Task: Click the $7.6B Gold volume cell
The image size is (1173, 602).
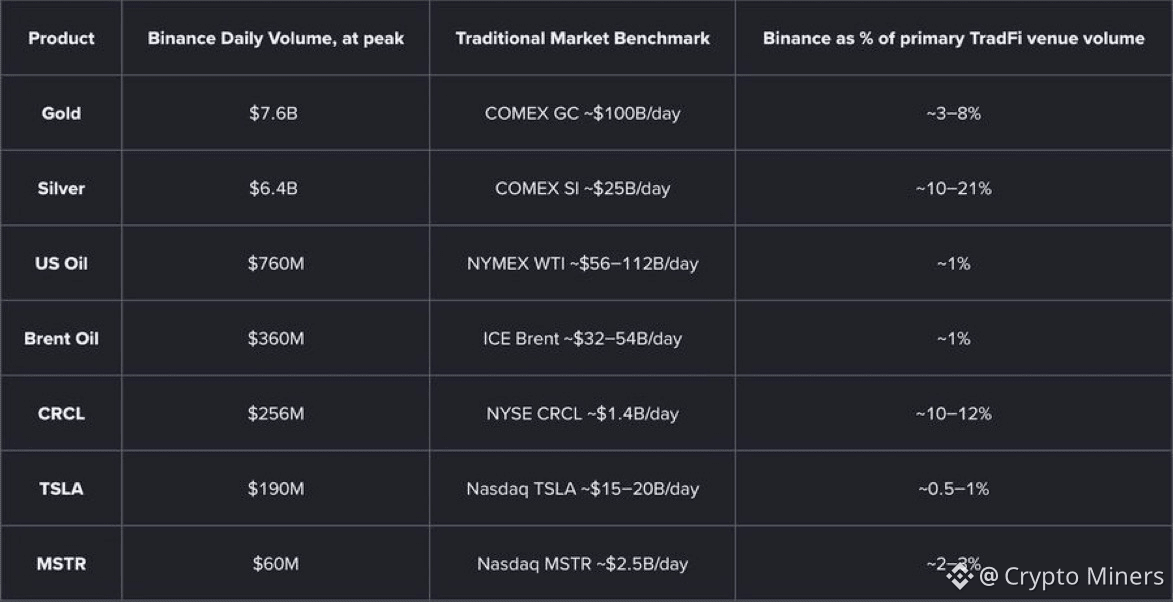Action: pyautogui.click(x=274, y=114)
